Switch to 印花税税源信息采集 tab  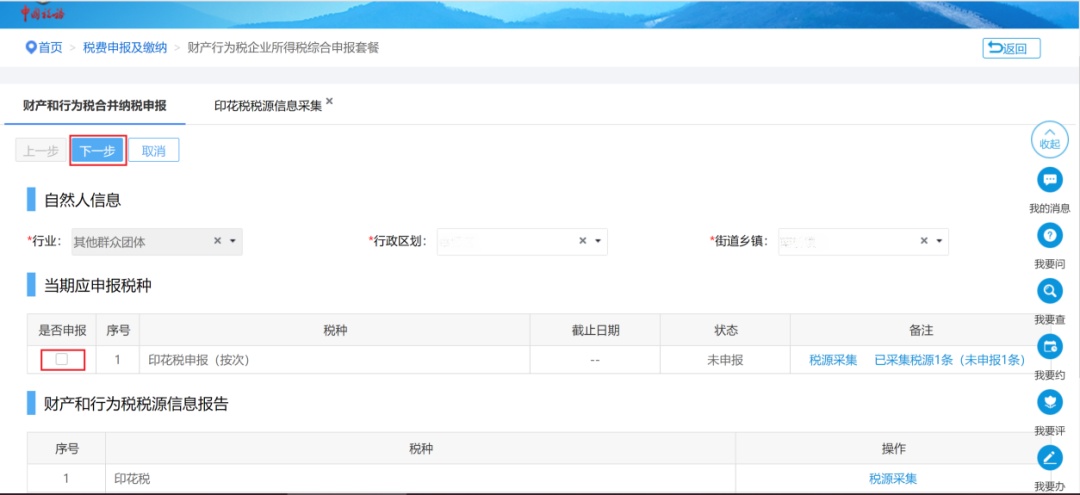267,106
